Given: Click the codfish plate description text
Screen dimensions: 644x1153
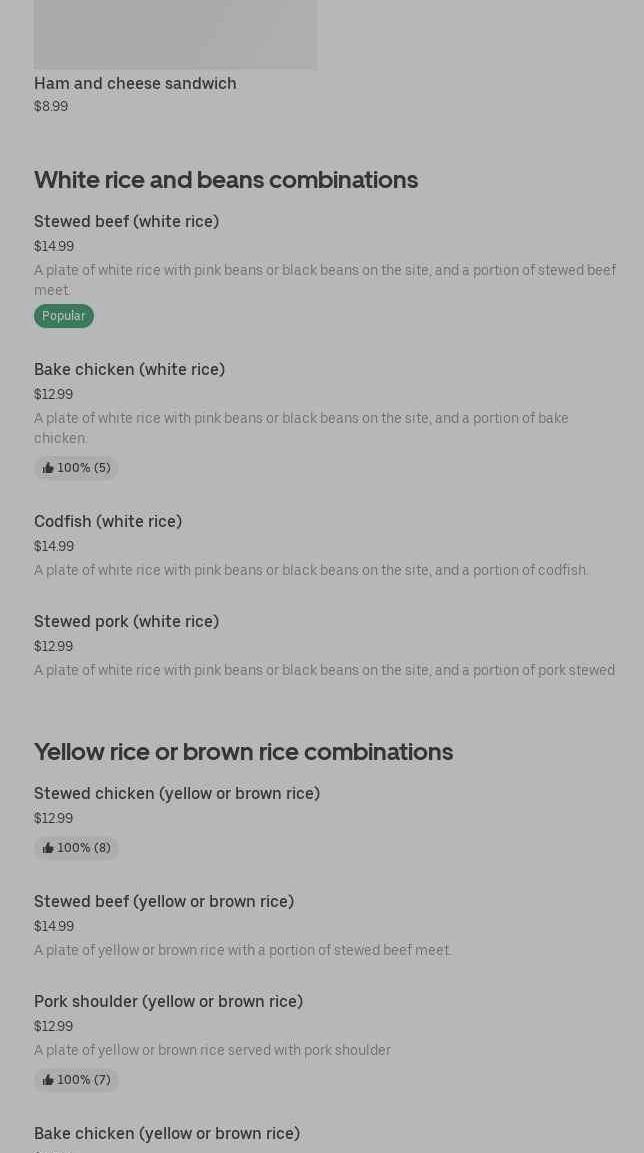Looking at the screenshot, I should point(311,571).
